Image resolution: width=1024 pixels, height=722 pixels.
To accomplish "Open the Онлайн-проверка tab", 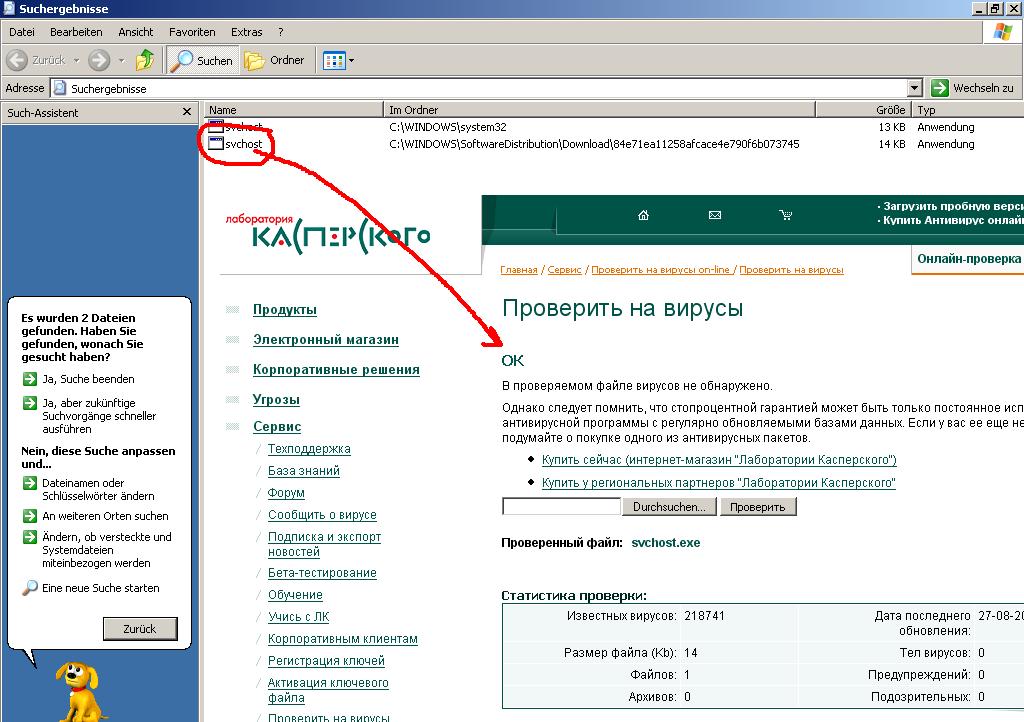I will tap(968, 259).
